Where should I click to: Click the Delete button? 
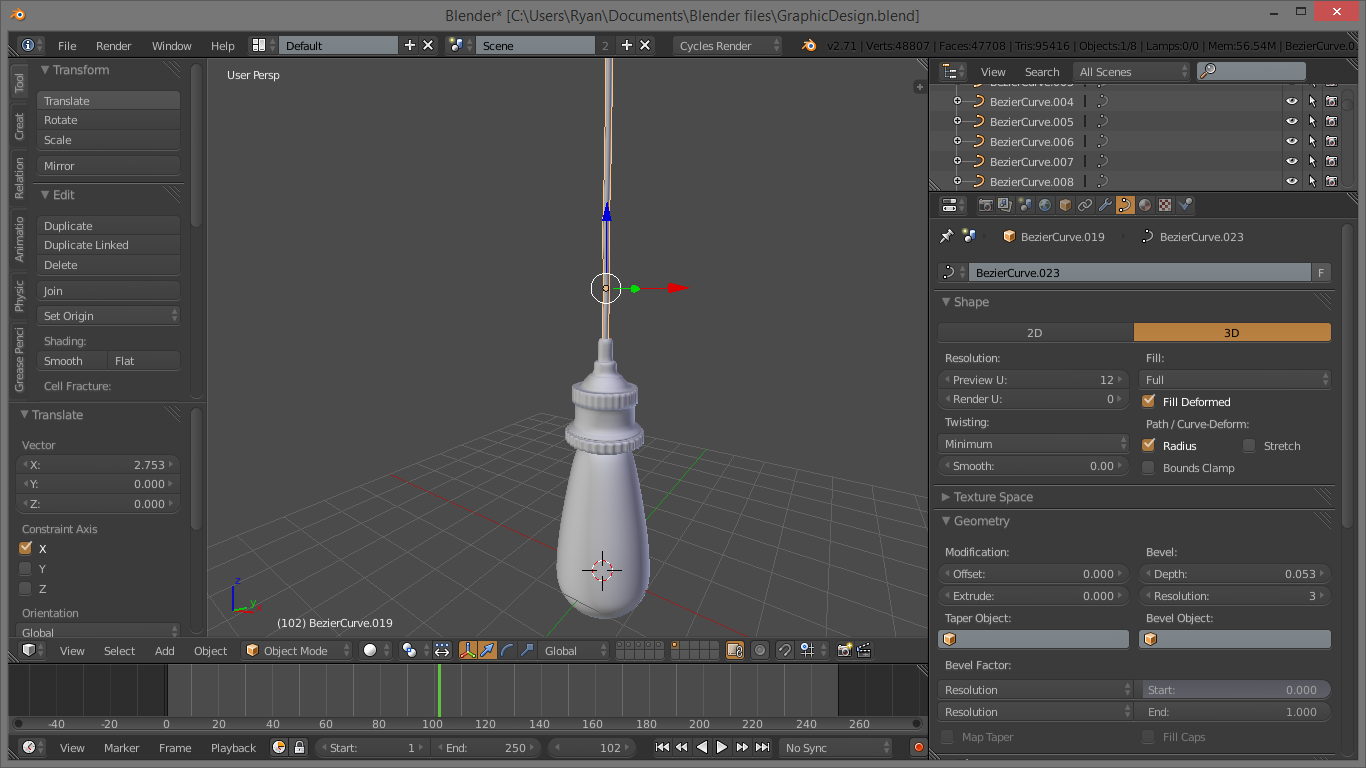click(109, 265)
